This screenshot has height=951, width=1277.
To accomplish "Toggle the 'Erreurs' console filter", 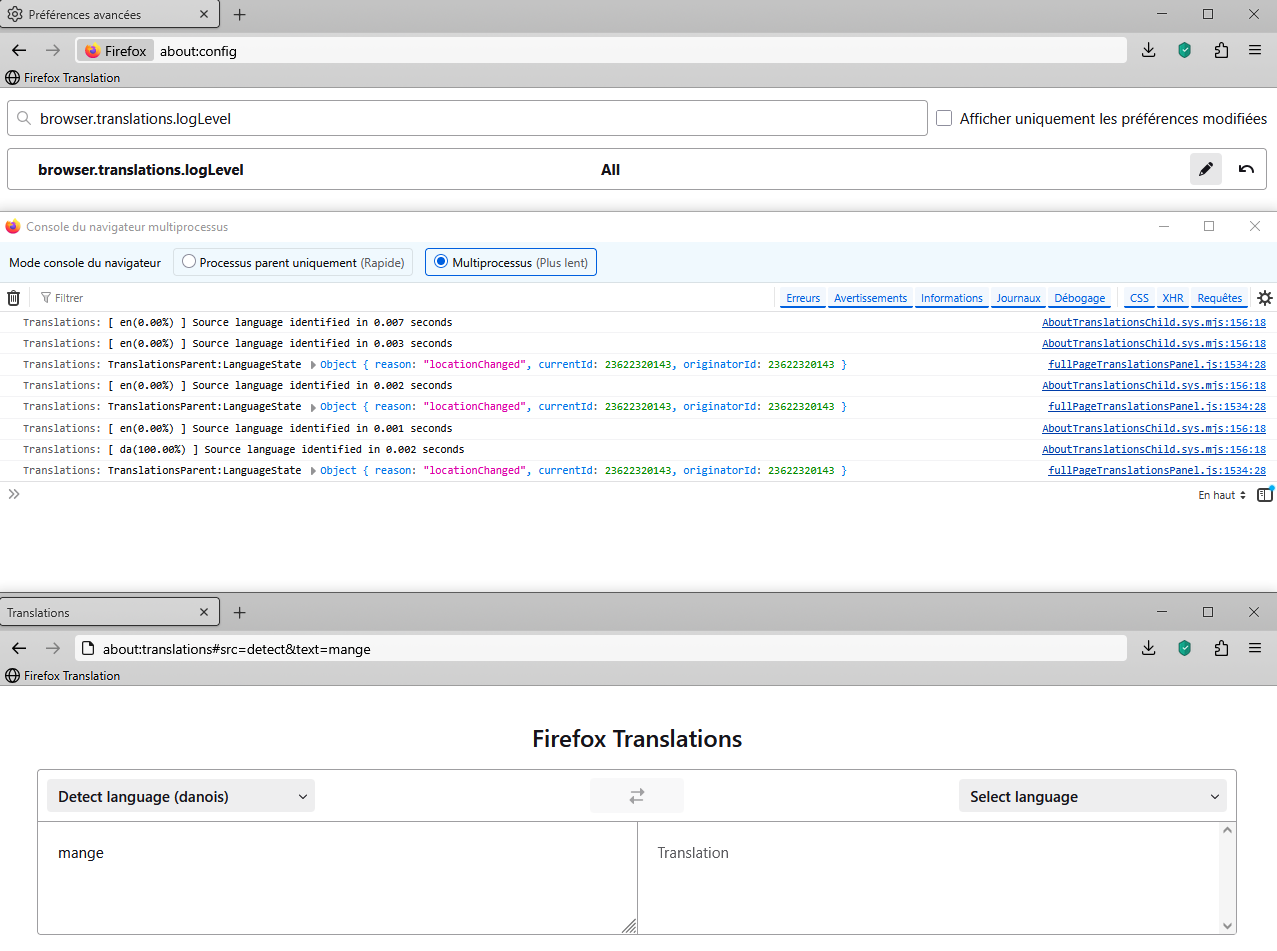I will point(802,298).
